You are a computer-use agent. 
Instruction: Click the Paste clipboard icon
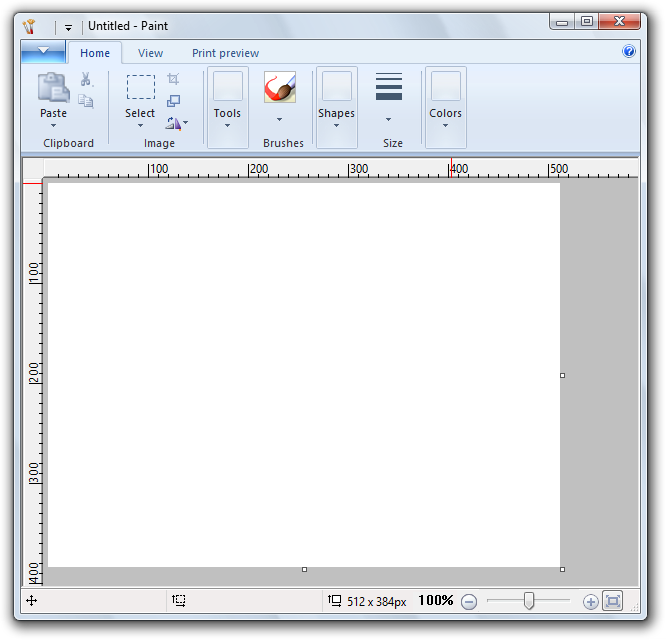[54, 87]
